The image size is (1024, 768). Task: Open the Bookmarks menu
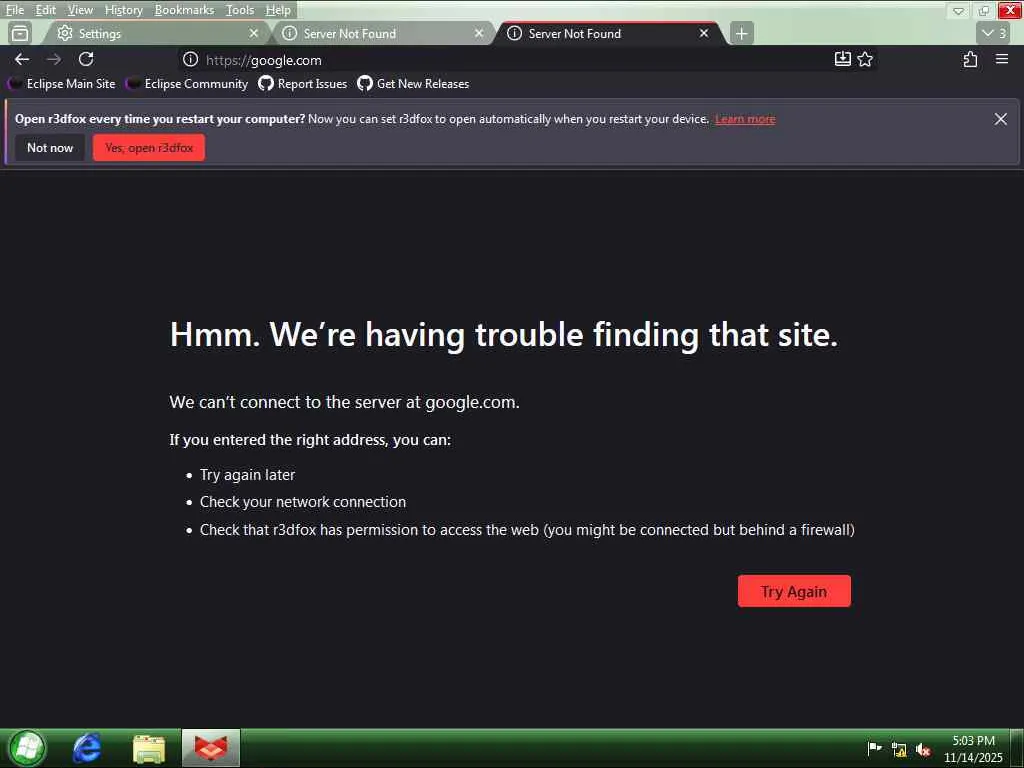tap(184, 10)
